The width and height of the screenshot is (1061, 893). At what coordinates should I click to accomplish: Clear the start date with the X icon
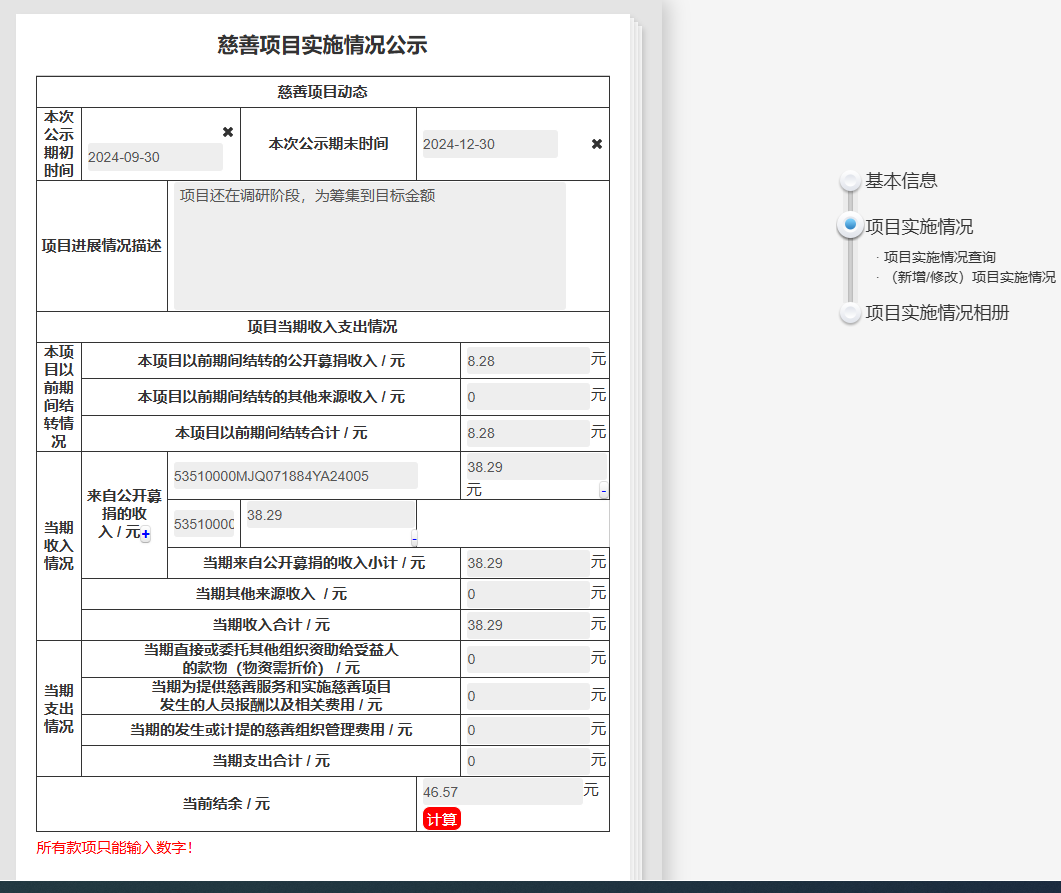(x=228, y=132)
